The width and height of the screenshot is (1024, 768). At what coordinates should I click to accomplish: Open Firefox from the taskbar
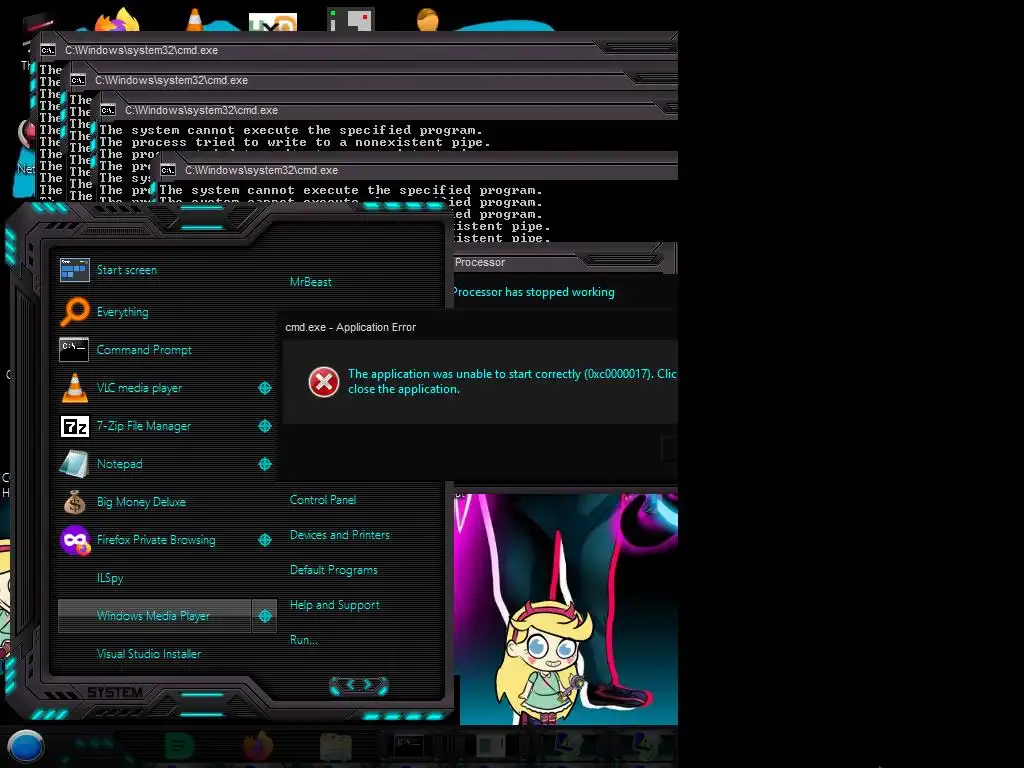pyautogui.click(x=258, y=746)
